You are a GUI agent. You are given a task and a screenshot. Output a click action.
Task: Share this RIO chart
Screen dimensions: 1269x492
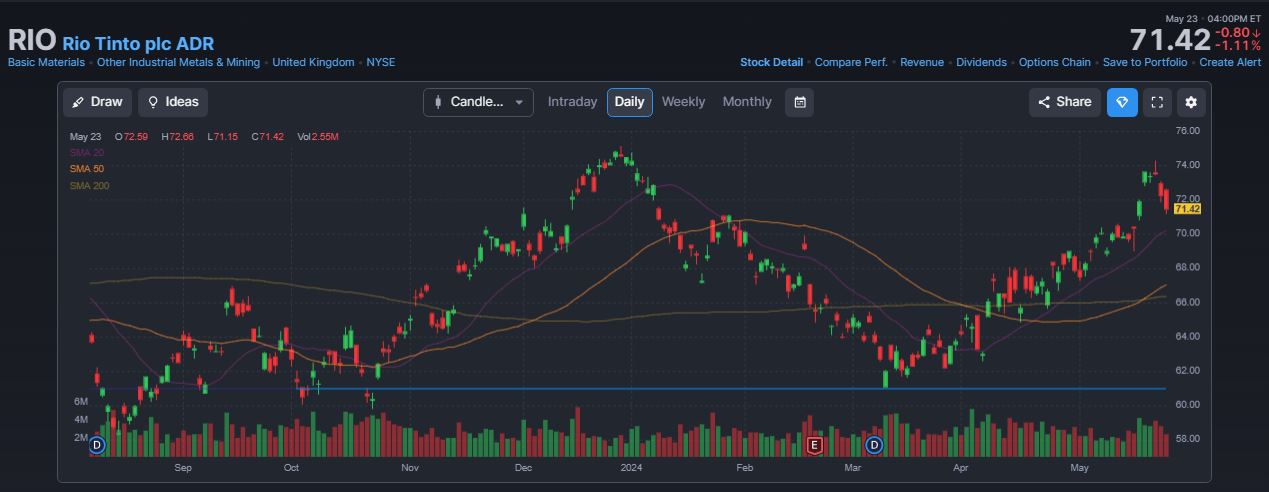tap(1065, 102)
